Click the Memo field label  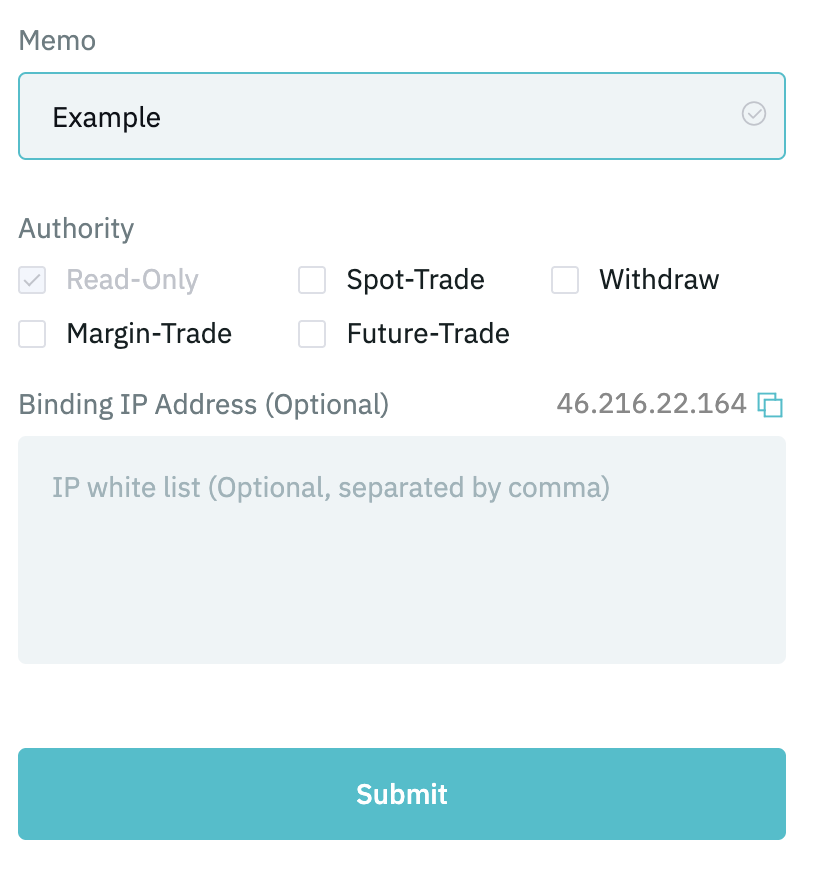click(57, 41)
